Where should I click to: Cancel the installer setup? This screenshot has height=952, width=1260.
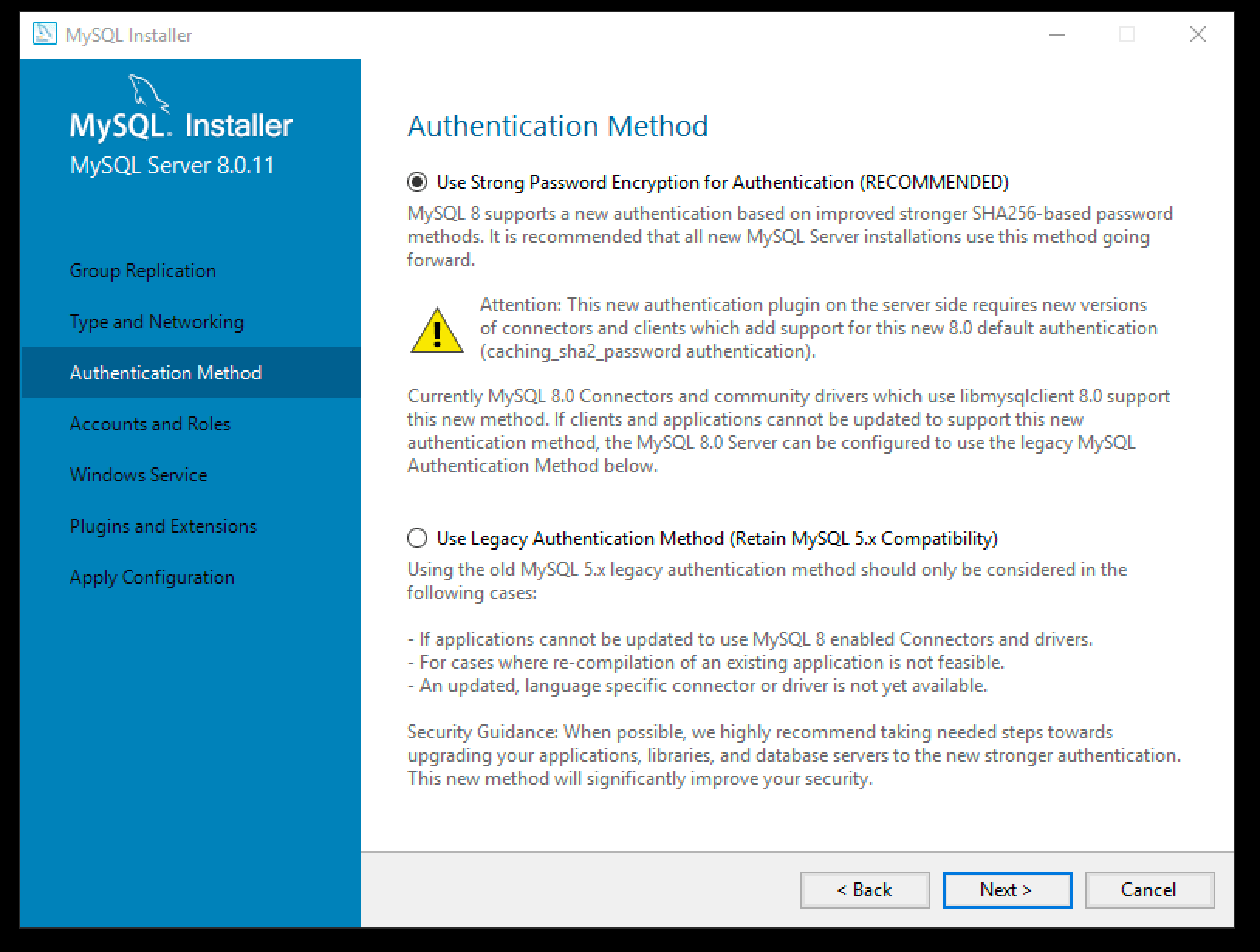click(1149, 890)
